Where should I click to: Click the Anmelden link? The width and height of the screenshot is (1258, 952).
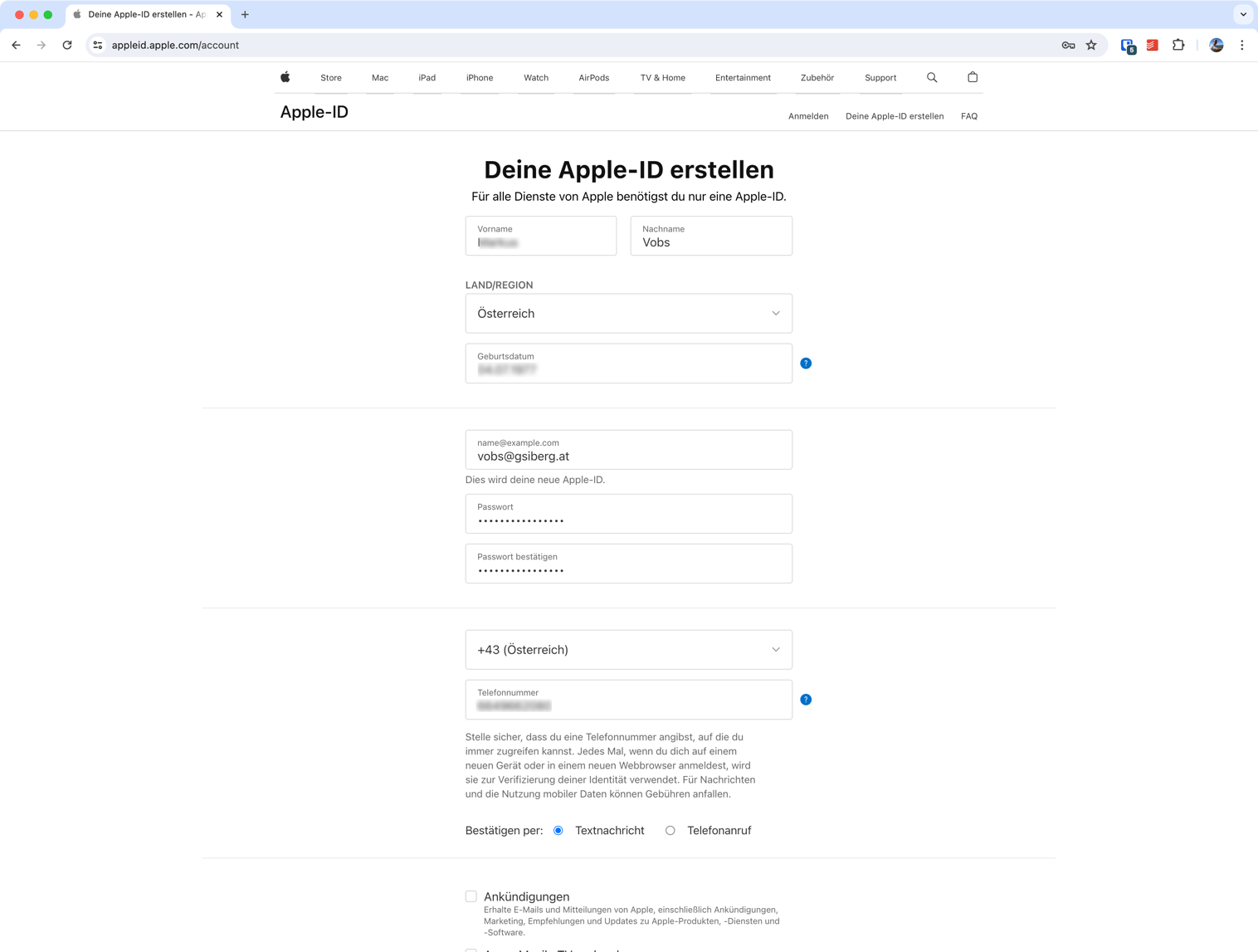808,116
